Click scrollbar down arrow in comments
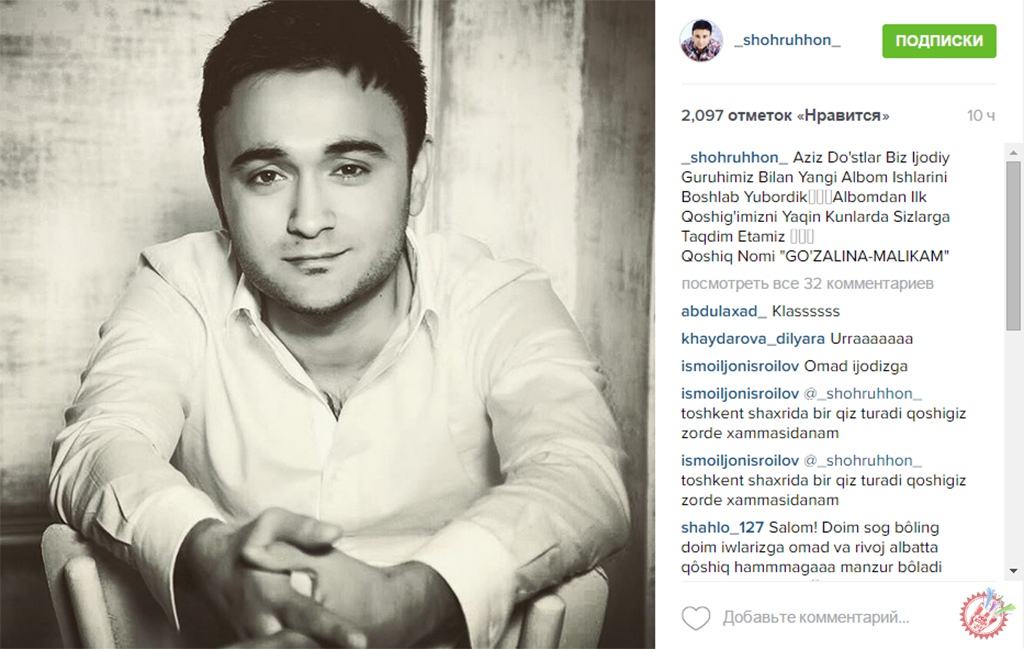This screenshot has width=1024, height=649. coord(1013,571)
